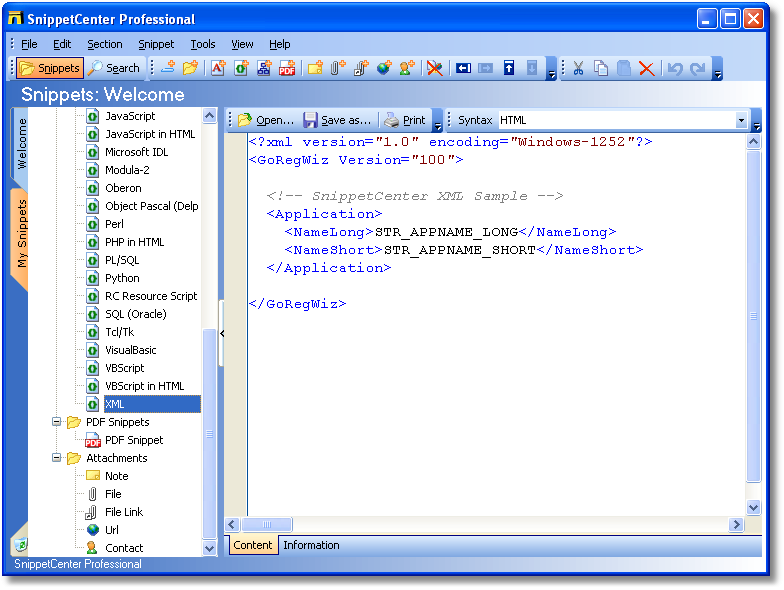This screenshot has height=590, width=784.
Task: Click the Redo arrow icon
Action: (x=698, y=68)
